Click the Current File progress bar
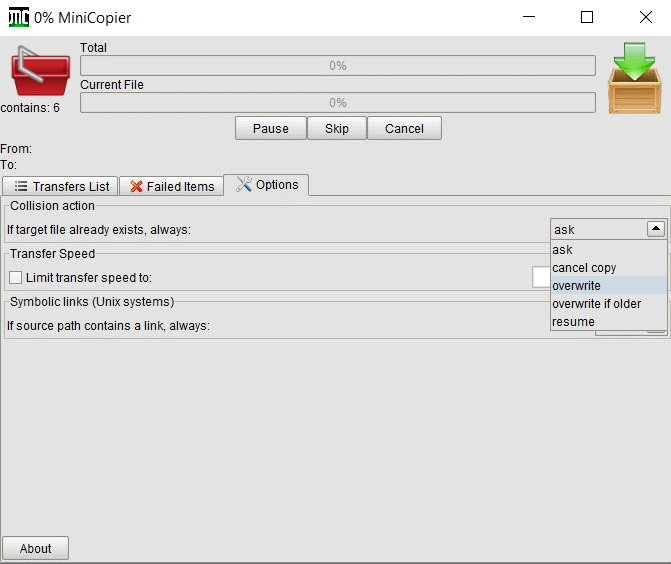671x564 pixels. [x=338, y=103]
